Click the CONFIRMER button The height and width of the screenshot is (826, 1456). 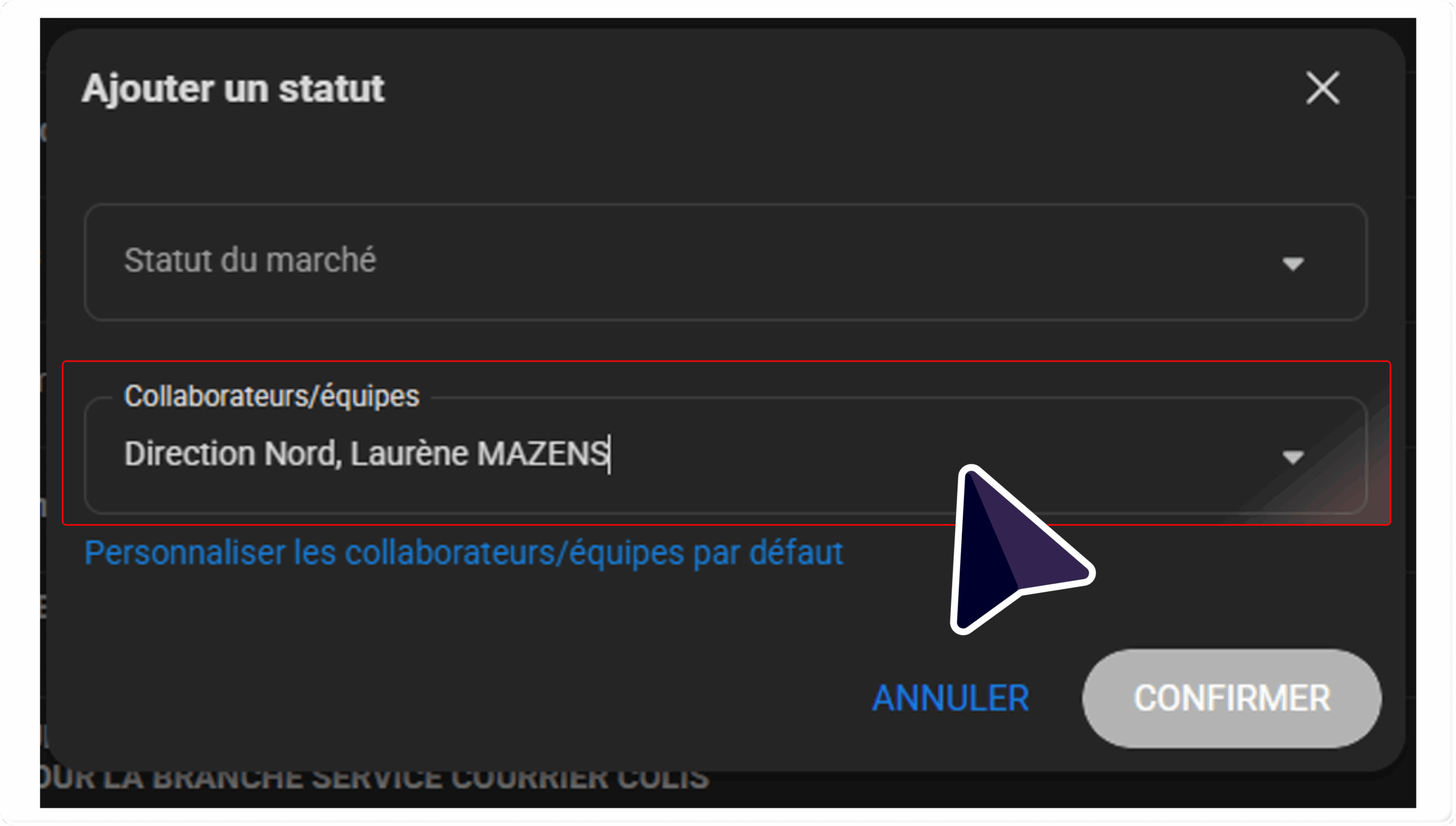click(x=1232, y=698)
